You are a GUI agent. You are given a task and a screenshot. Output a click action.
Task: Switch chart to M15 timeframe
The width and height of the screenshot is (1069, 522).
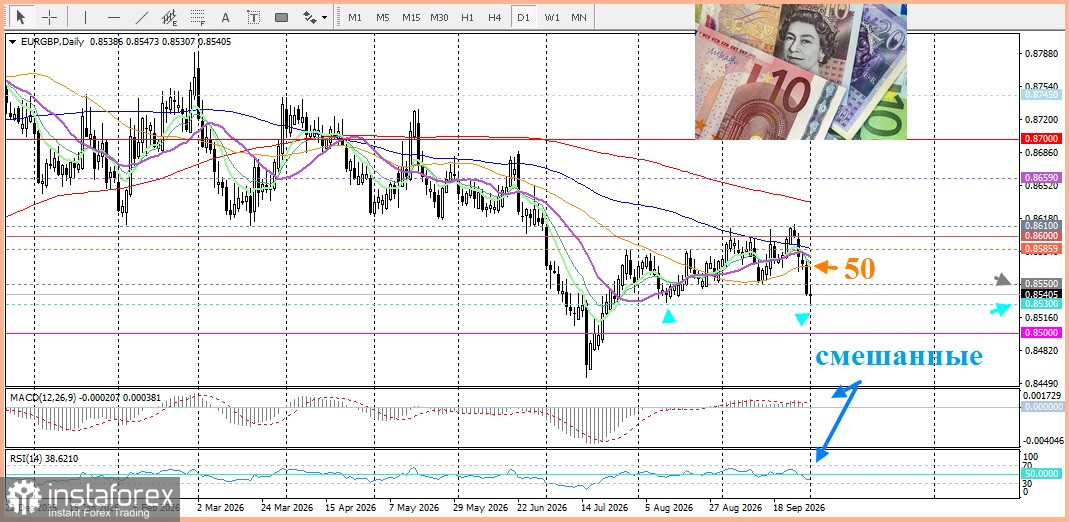point(411,17)
